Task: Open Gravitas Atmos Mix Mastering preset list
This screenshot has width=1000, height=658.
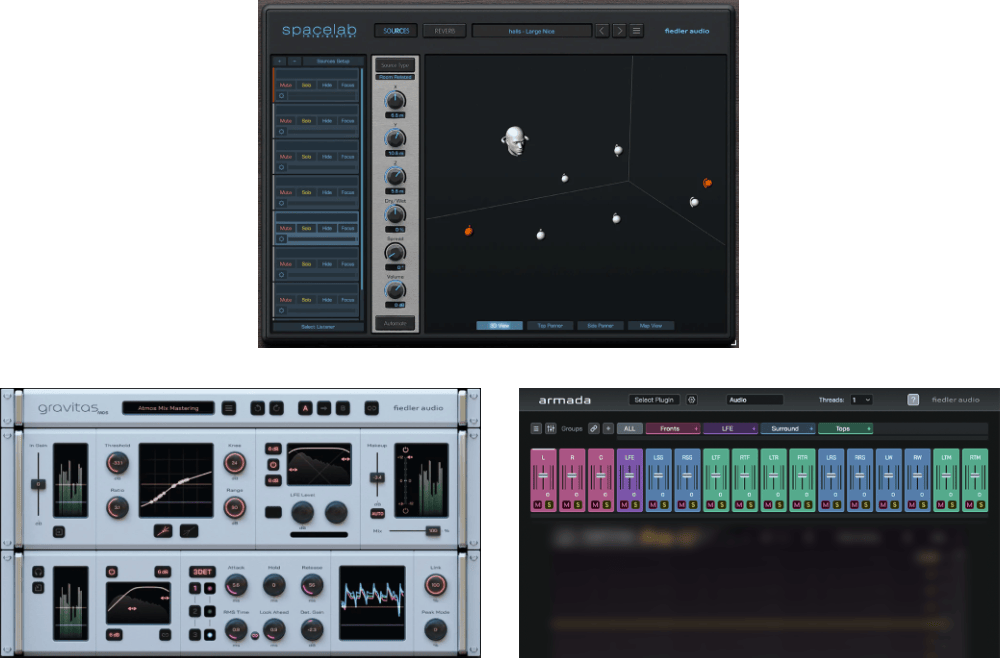Action: coord(168,408)
